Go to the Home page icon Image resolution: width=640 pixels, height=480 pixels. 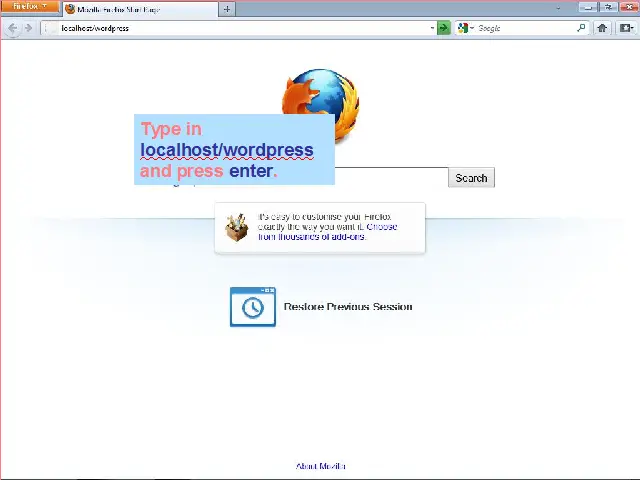(602, 28)
